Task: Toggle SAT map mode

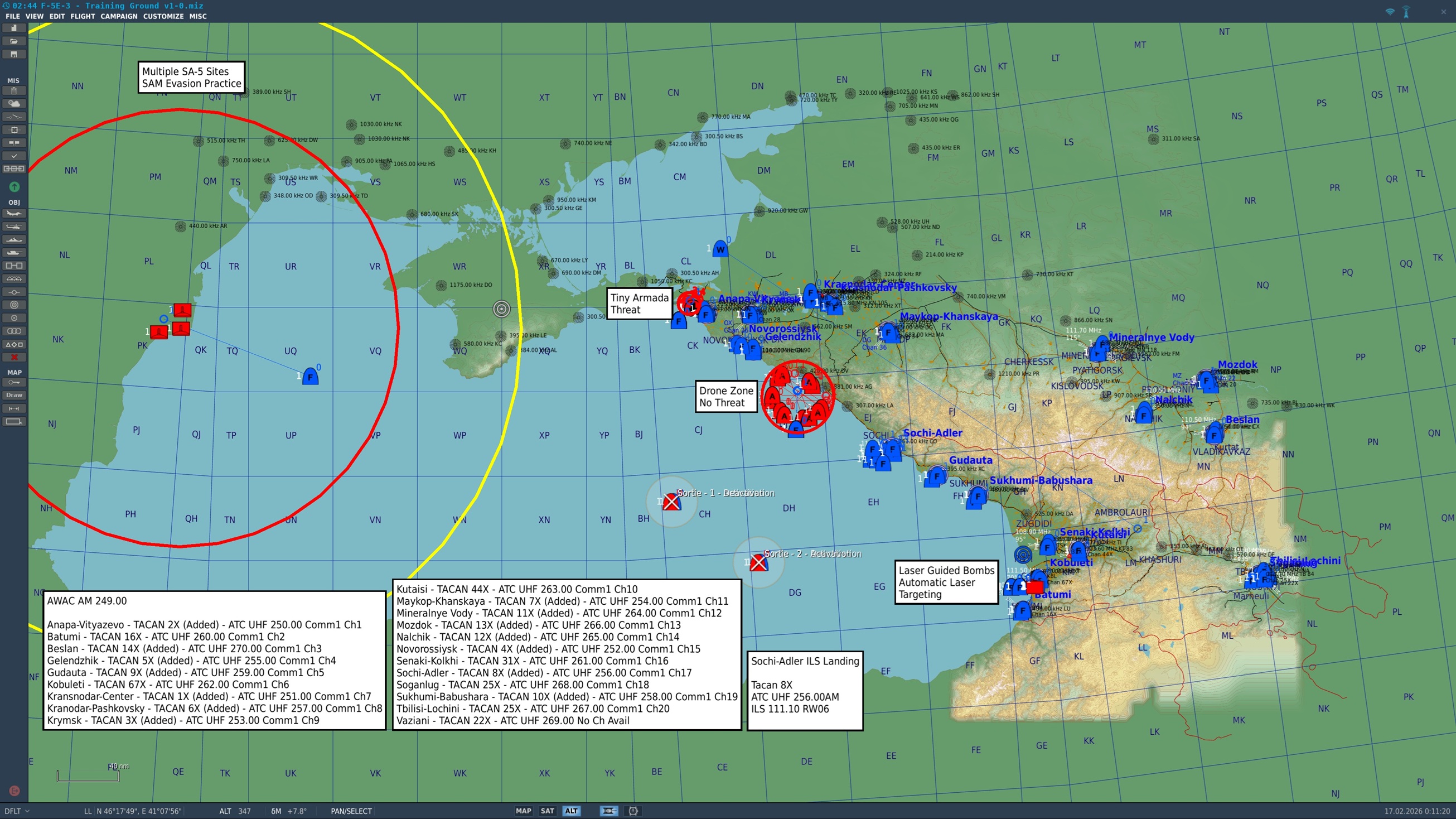Action: pos(547,811)
